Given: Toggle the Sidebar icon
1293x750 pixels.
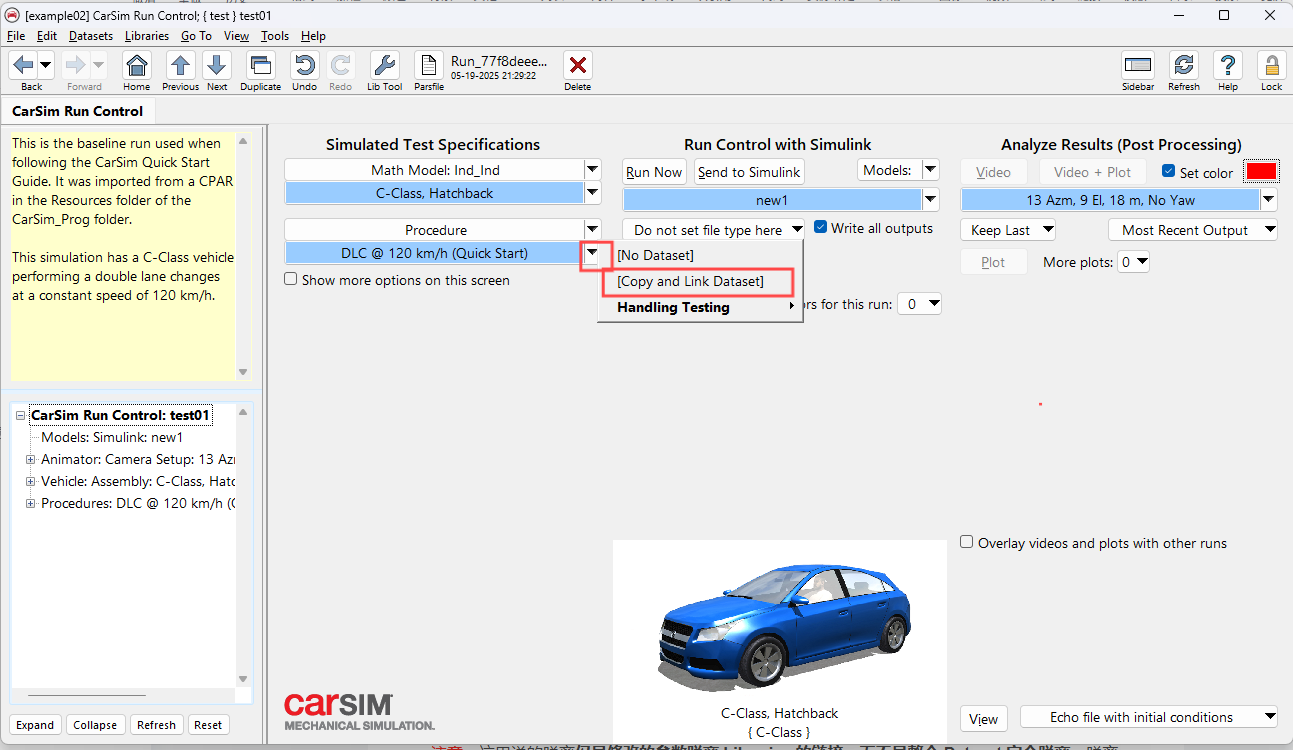Looking at the screenshot, I should [1138, 66].
